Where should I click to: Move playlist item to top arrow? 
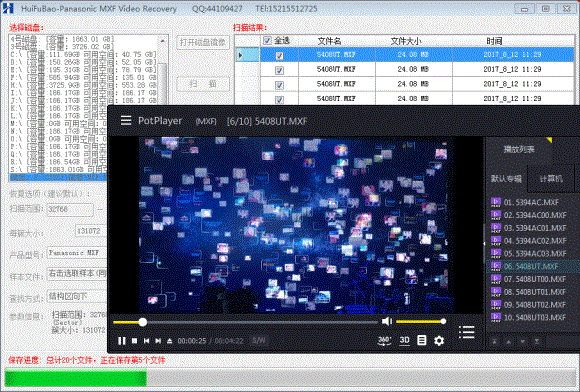495,341
